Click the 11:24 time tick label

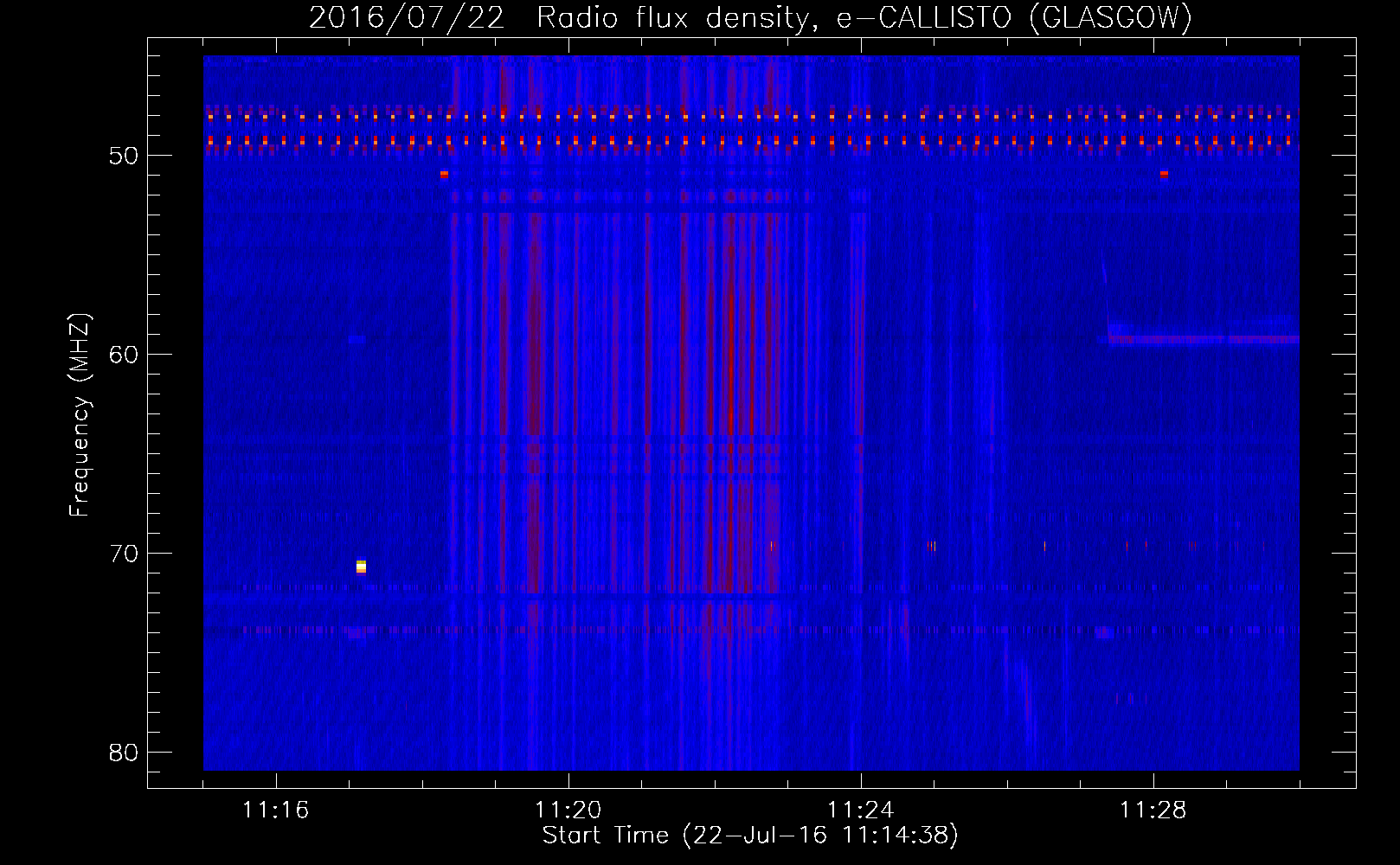coord(861,811)
